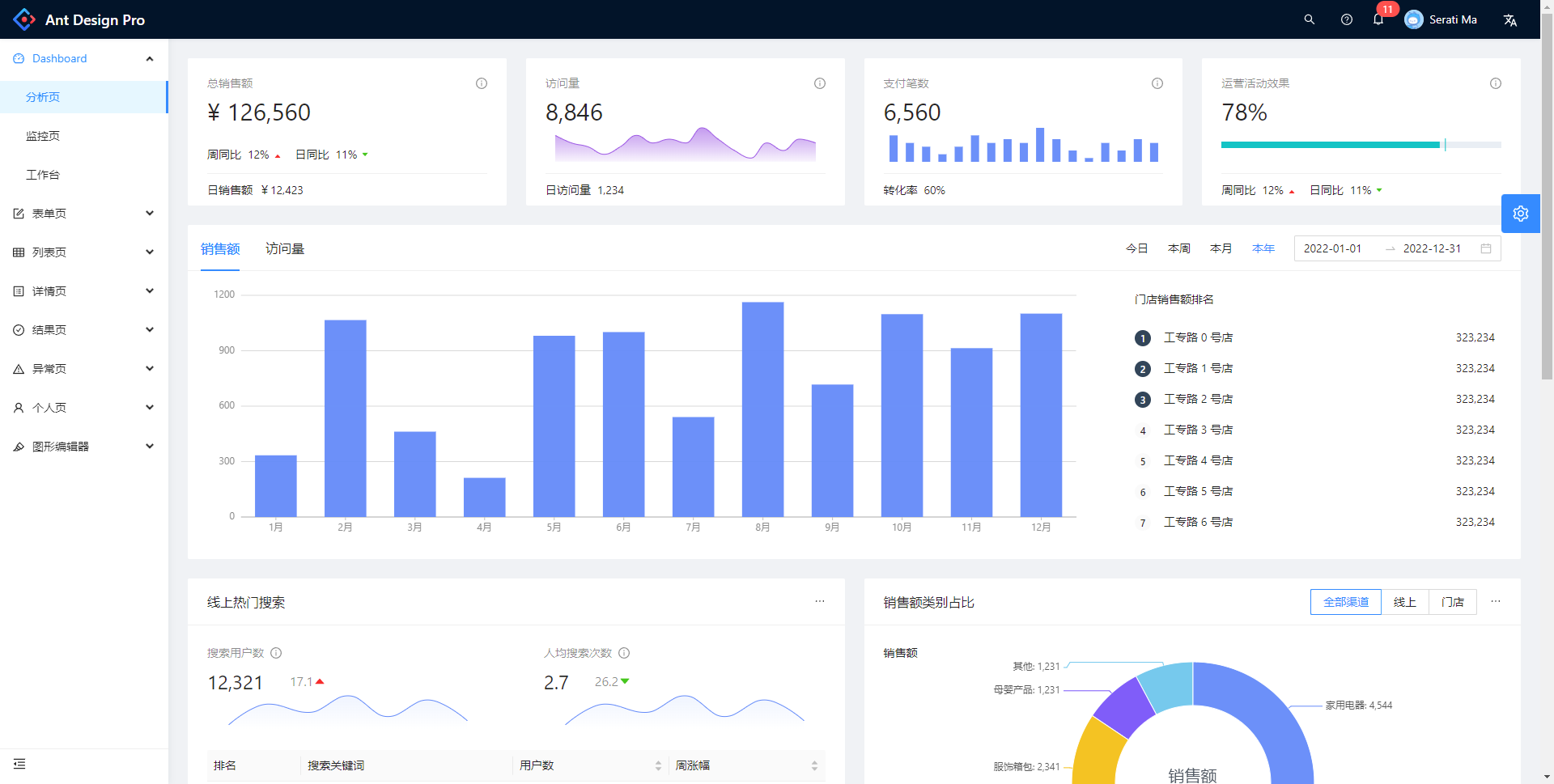Expand the 结果页 submenu chevron
Image resolution: width=1554 pixels, height=784 pixels.
(150, 330)
